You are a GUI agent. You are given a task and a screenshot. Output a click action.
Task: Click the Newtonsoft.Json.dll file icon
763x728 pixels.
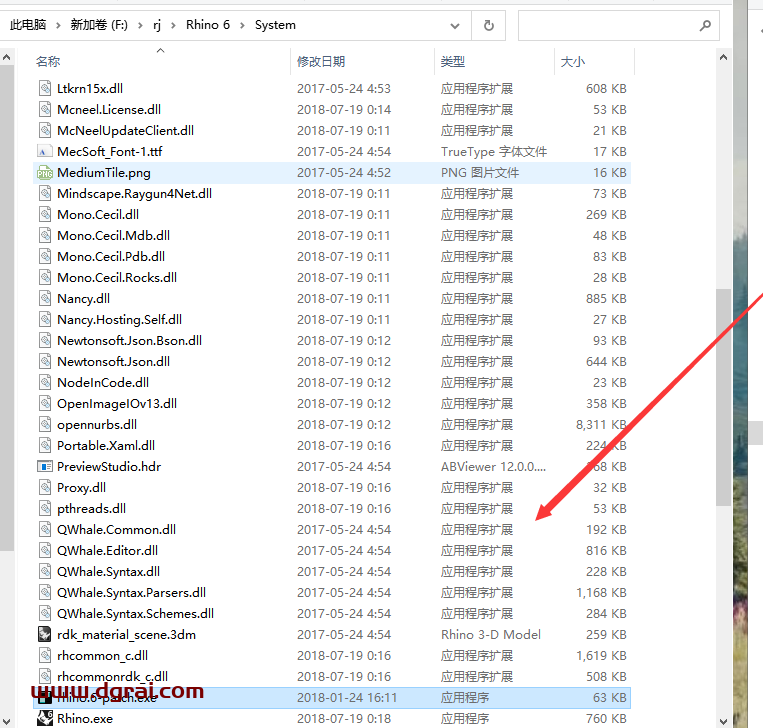point(45,362)
